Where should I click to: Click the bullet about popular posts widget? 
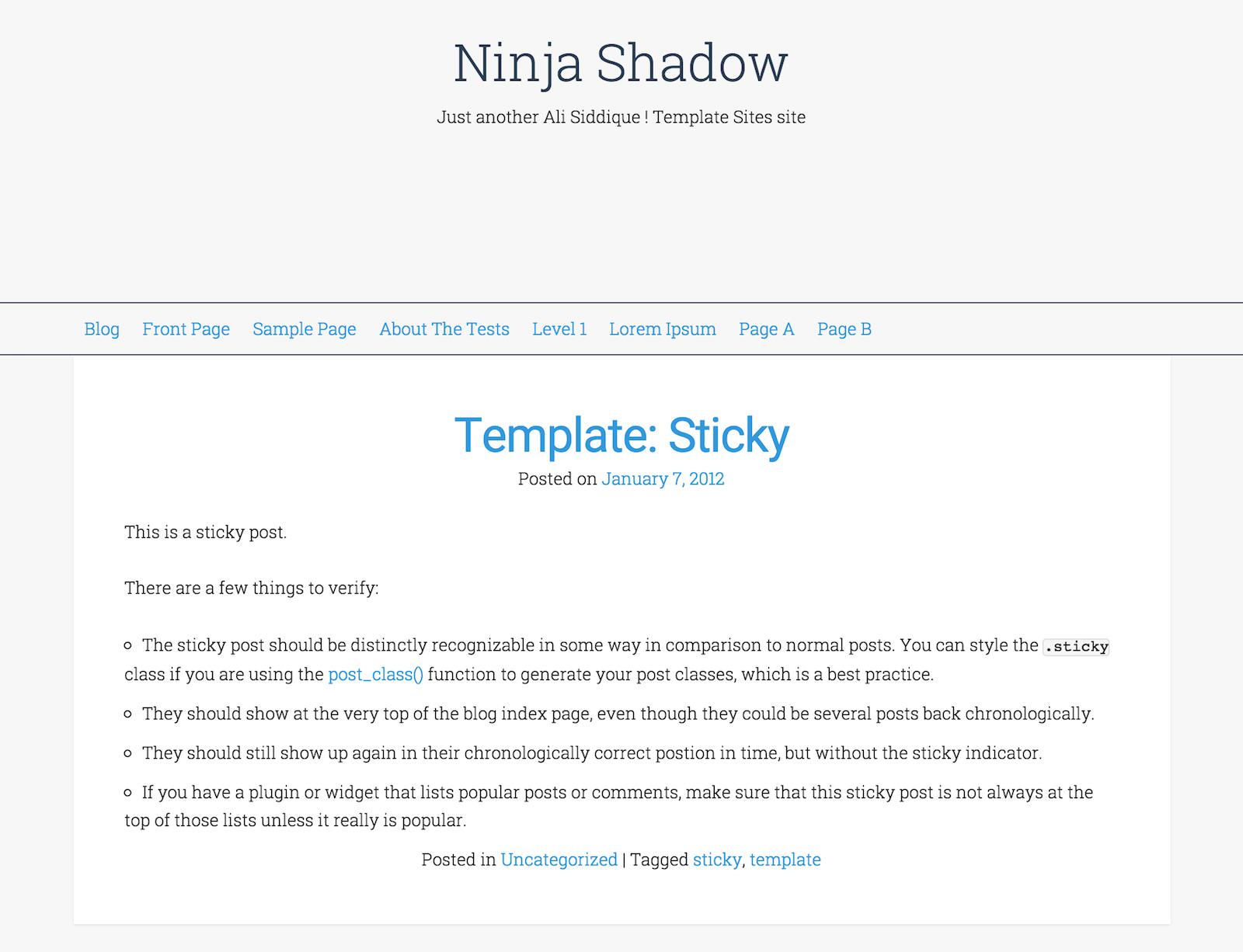point(609,806)
